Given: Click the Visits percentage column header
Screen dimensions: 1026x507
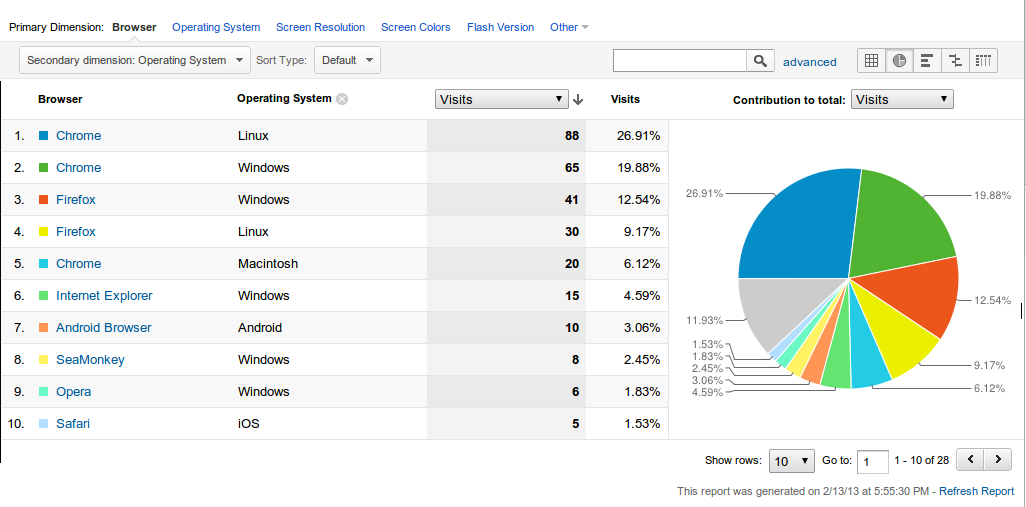Looking at the screenshot, I should click(626, 99).
